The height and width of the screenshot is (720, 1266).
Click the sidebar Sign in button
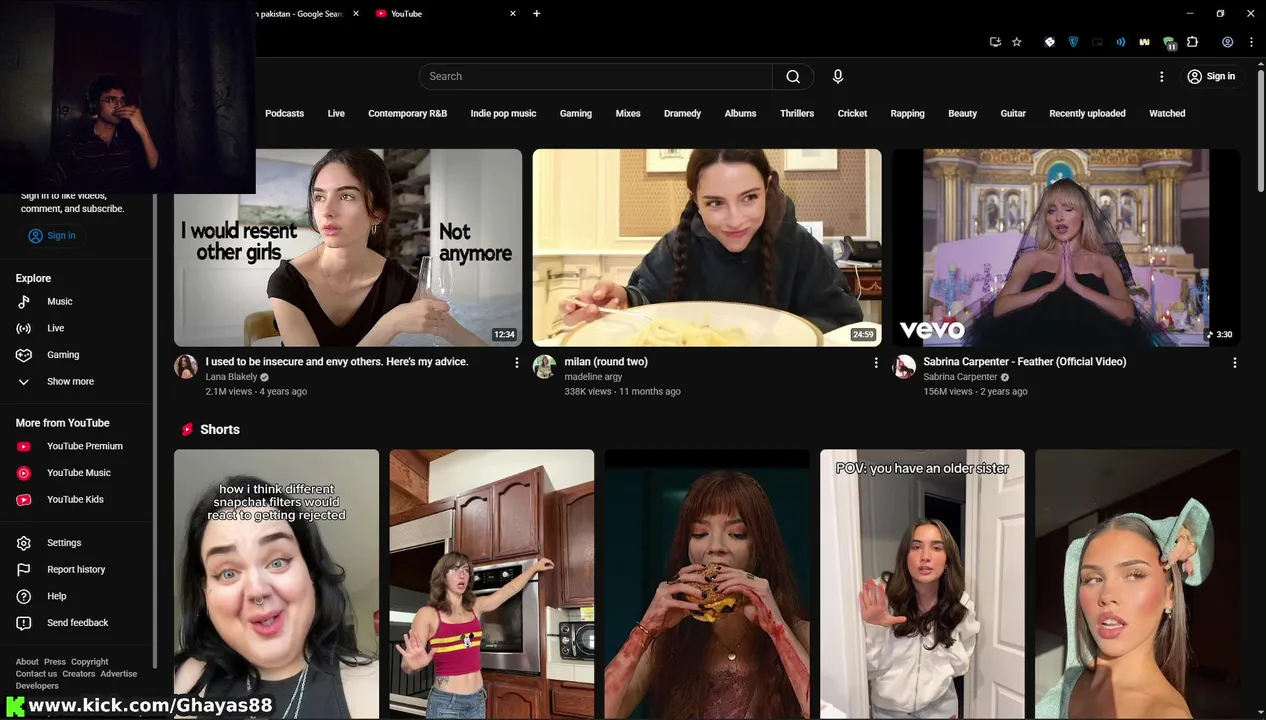point(52,235)
